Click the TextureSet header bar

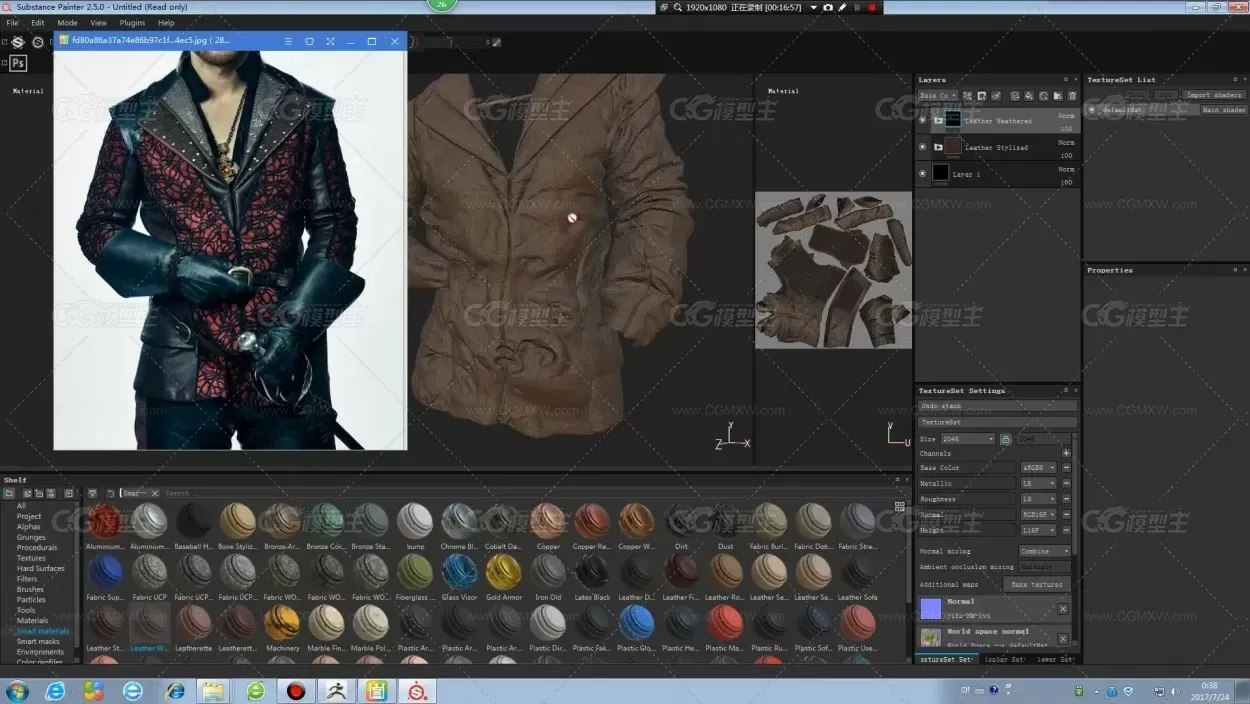click(x=997, y=422)
